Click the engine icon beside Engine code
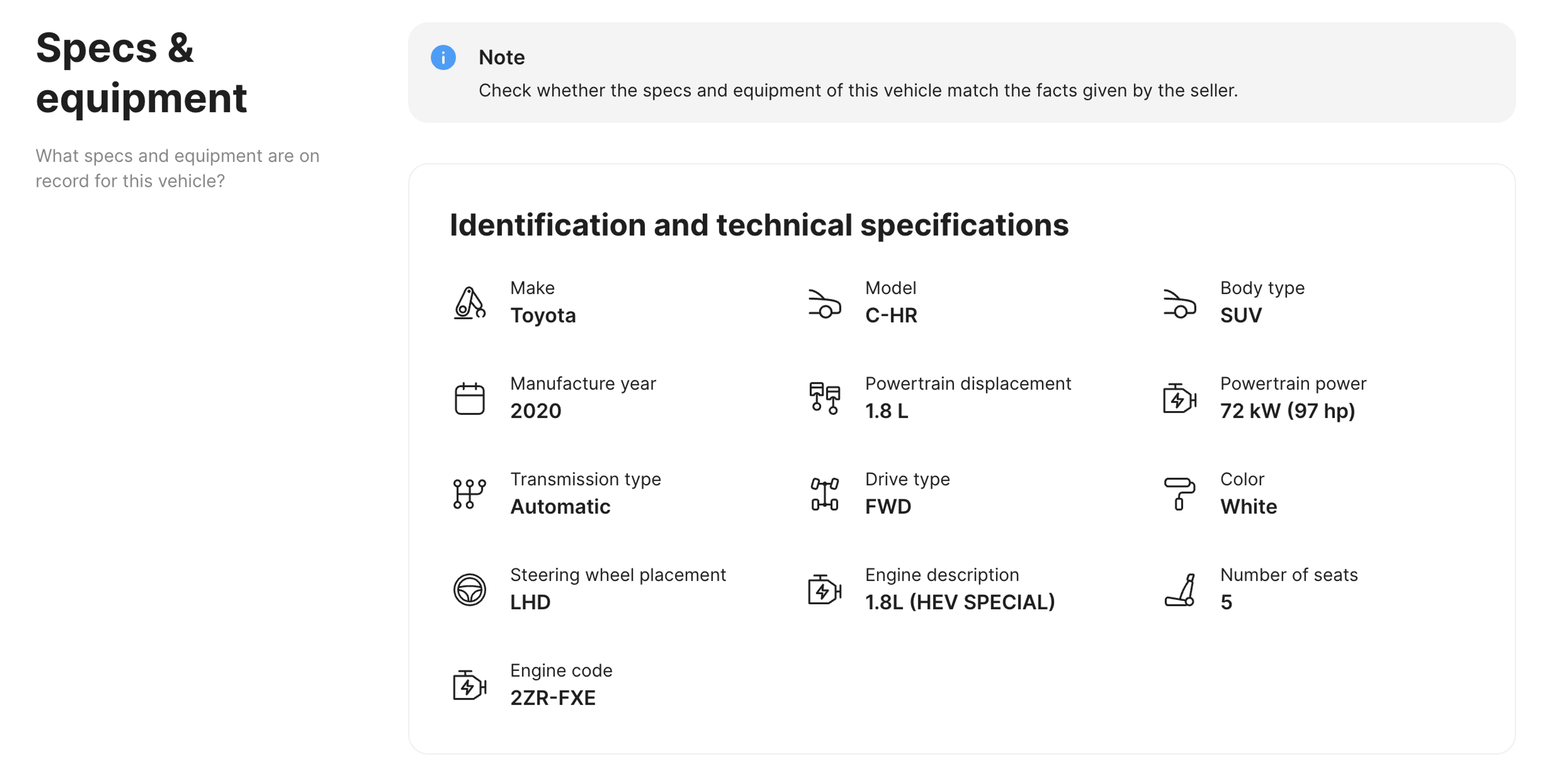This screenshot has height=784, width=1551. pyautogui.click(x=469, y=685)
